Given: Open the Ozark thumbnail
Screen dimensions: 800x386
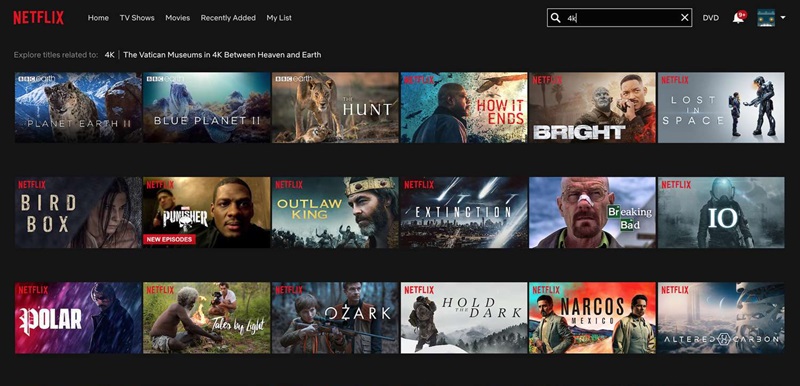Looking at the screenshot, I should [x=335, y=318].
